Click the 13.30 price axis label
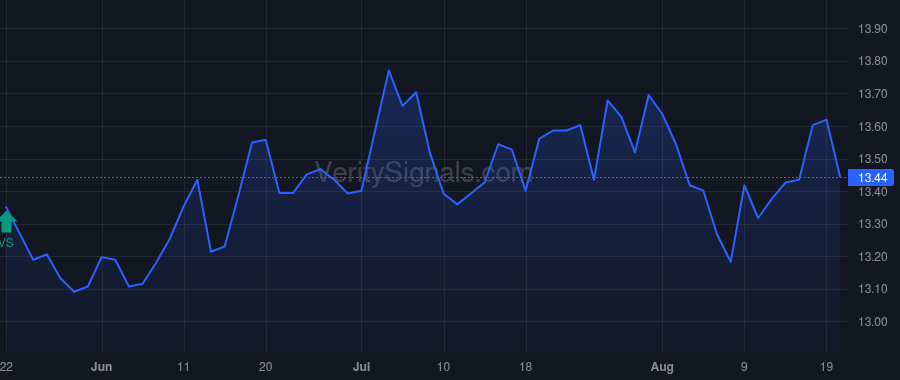Screen dimensions: 900x380 [872, 224]
